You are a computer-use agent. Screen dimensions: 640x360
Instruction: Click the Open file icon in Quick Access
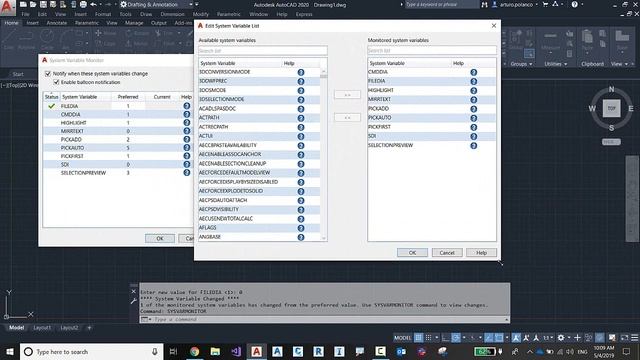tap(33, 4)
